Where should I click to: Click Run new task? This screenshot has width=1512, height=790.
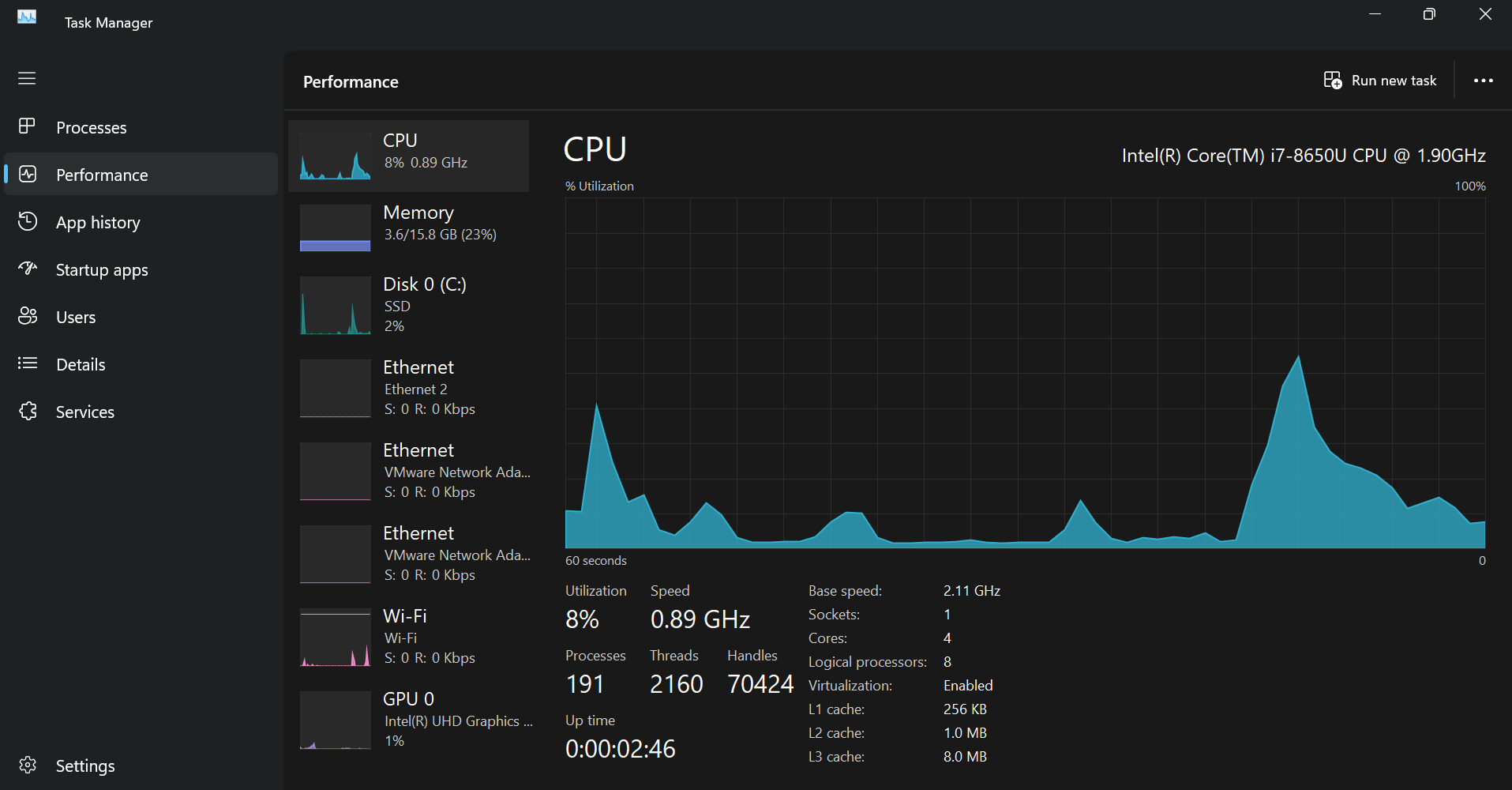[1379, 81]
